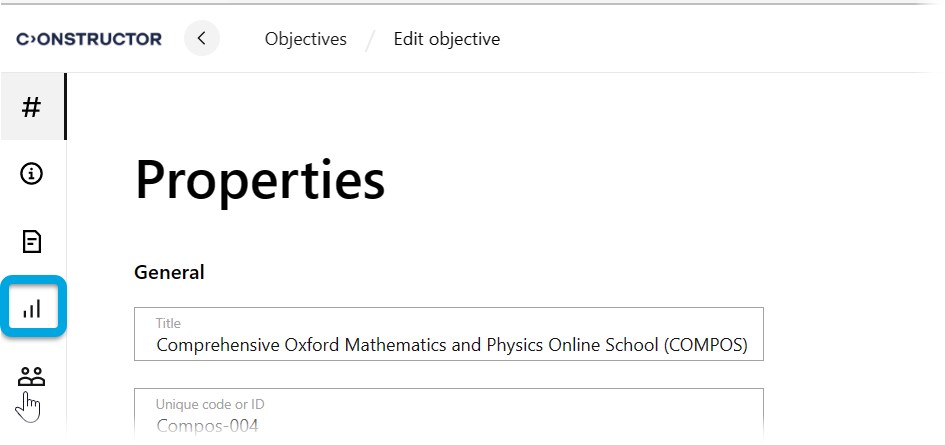Viewport: 945px width, 445px height.
Task: Go back using the chevron button
Action: pos(202,39)
